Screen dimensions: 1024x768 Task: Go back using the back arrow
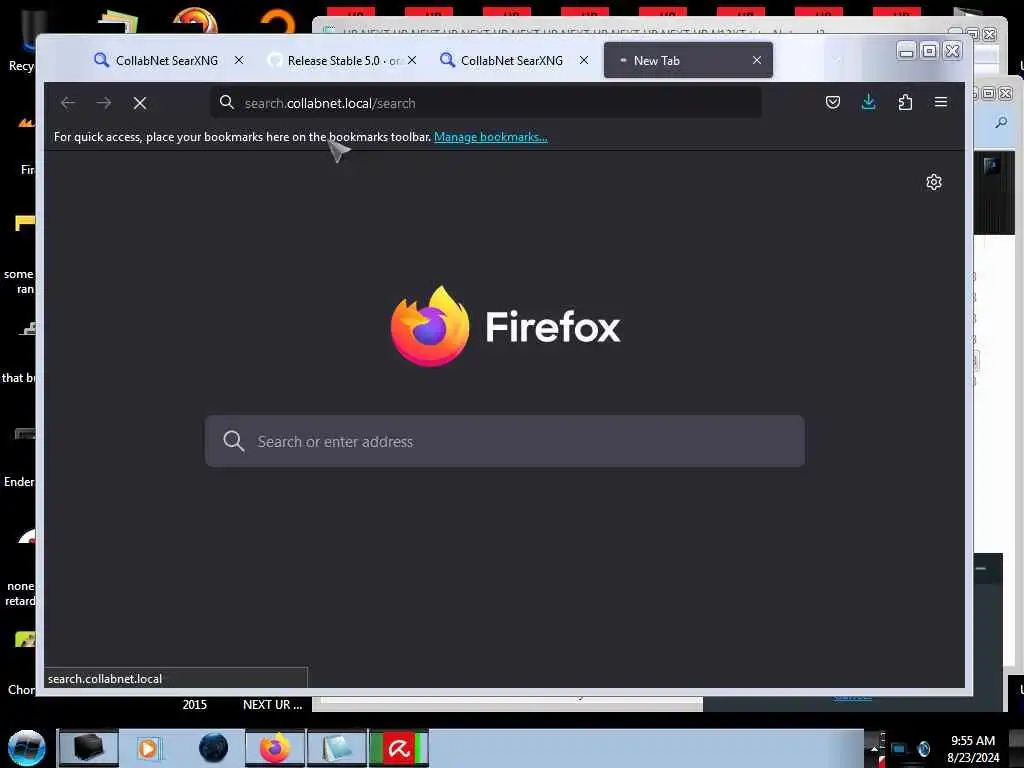point(68,103)
